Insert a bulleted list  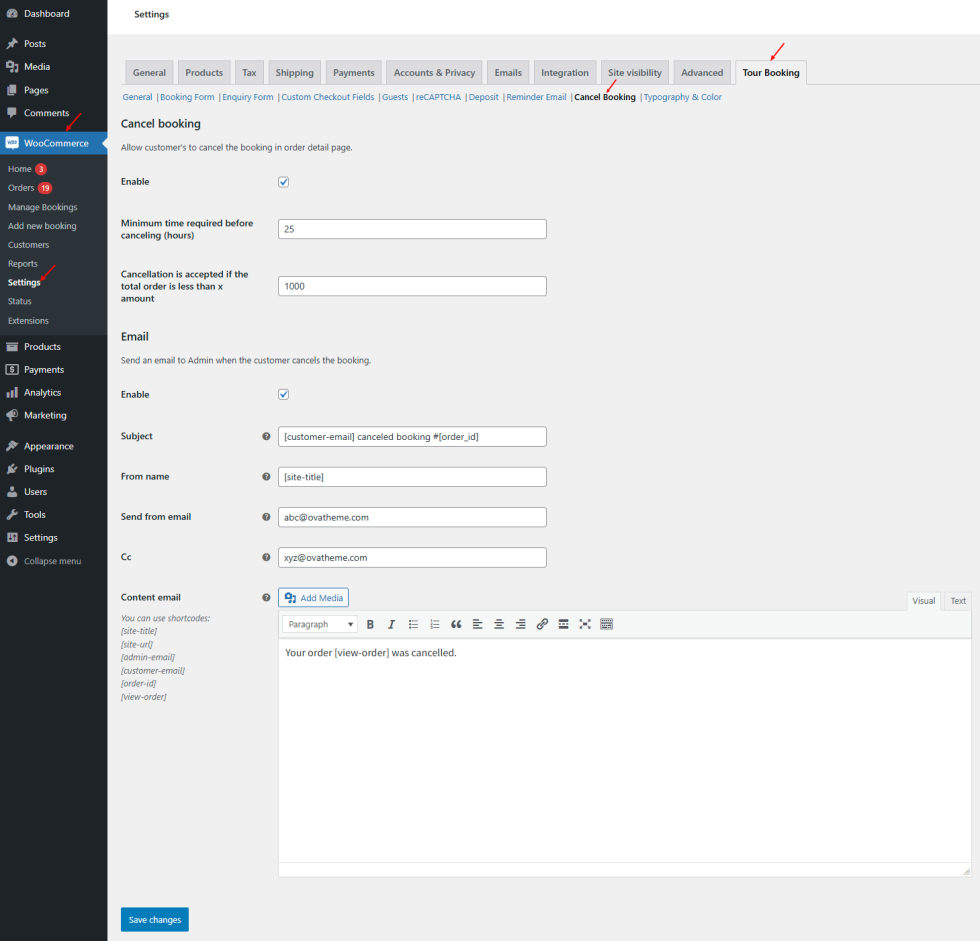click(x=413, y=624)
